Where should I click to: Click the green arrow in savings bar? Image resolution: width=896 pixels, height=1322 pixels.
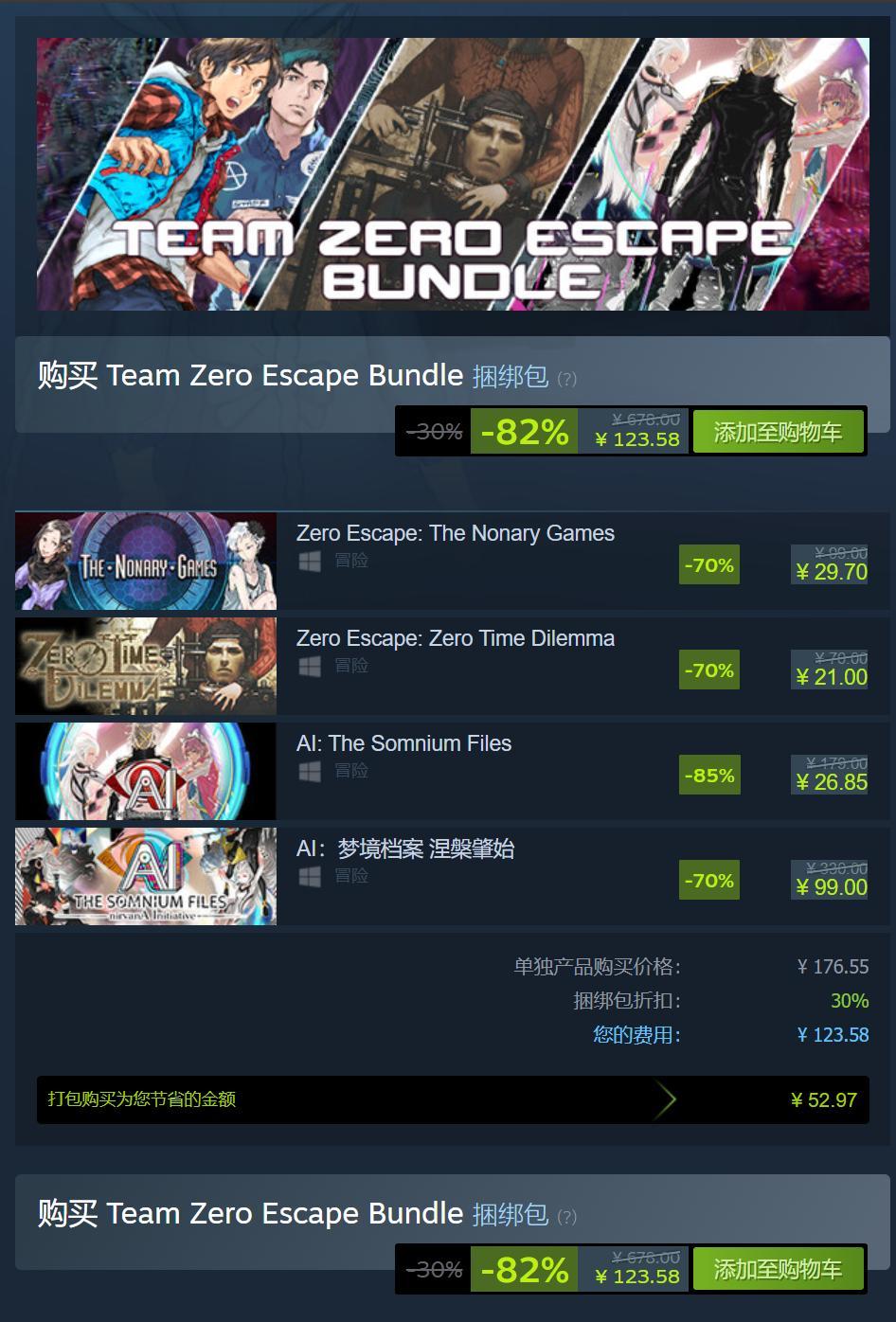click(x=666, y=1099)
